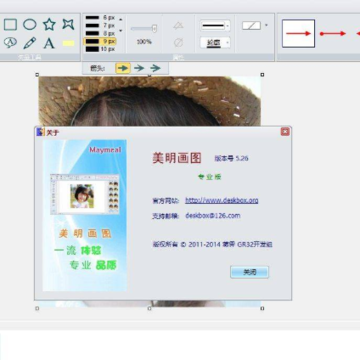Select the plain red arrow preset
This screenshot has height=360, width=360.
click(x=298, y=33)
